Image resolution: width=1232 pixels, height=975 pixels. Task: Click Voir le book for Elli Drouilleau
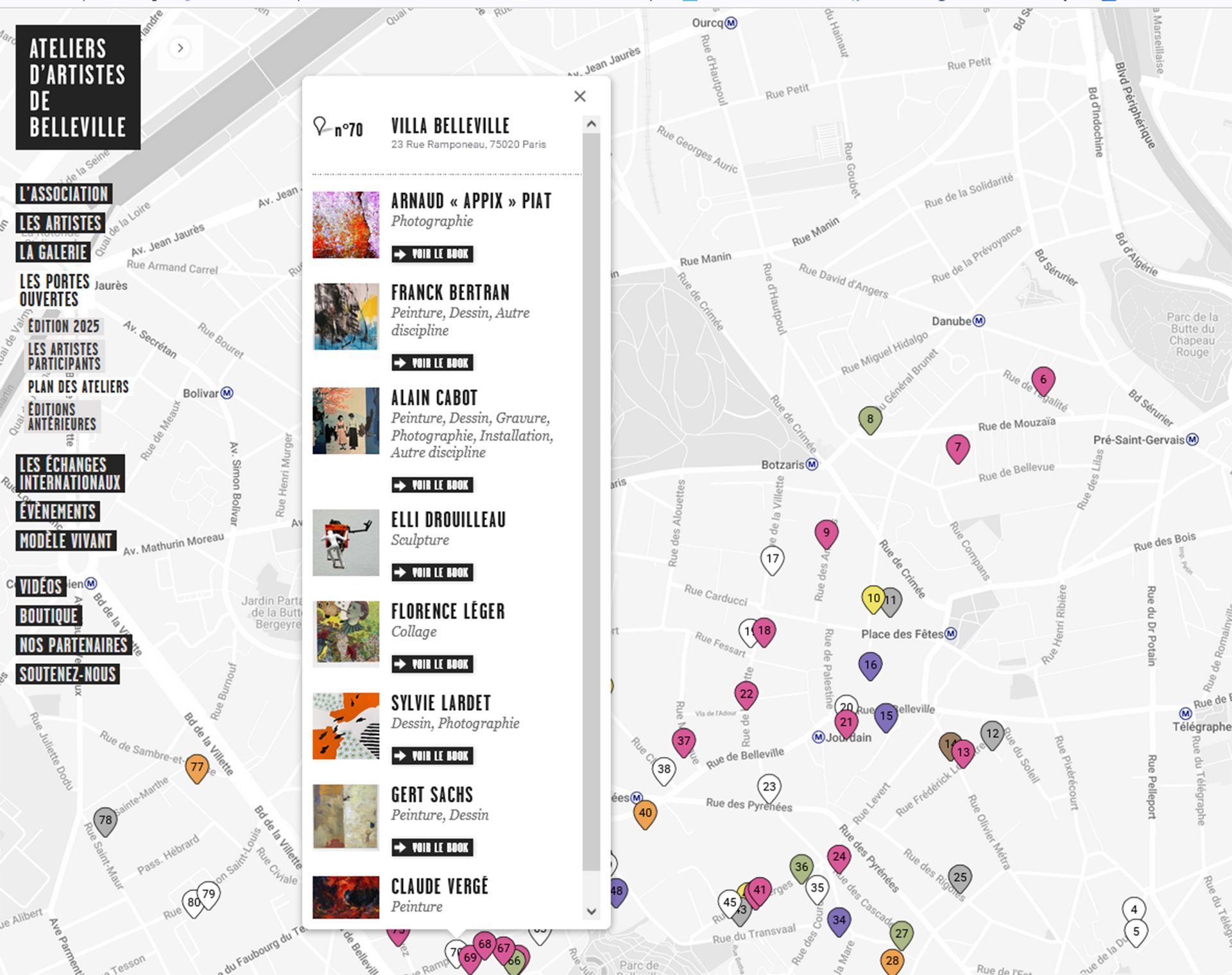click(432, 572)
